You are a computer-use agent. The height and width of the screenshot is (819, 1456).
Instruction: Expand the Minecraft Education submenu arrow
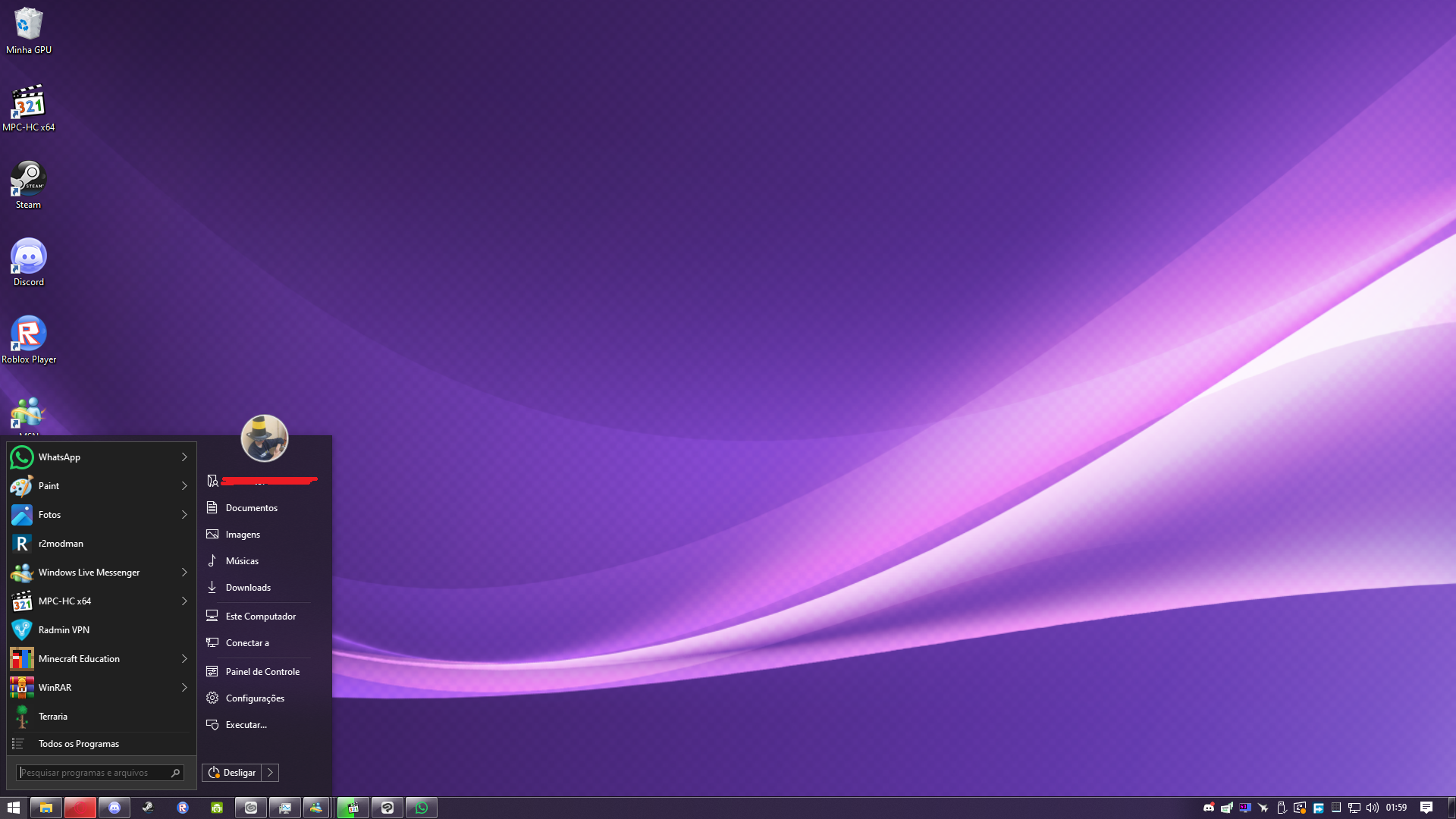click(184, 659)
